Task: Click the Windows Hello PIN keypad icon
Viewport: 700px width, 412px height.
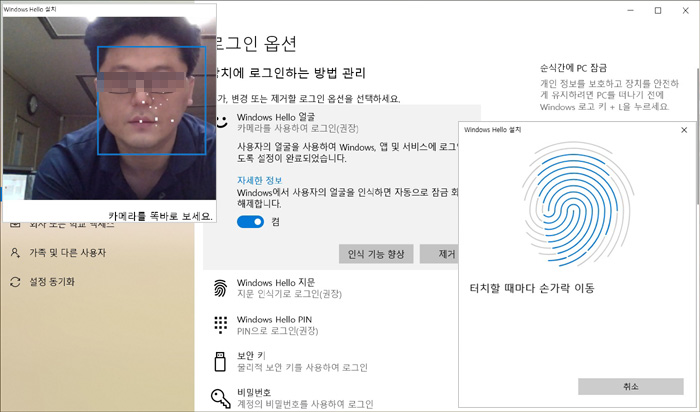Action: (x=220, y=325)
